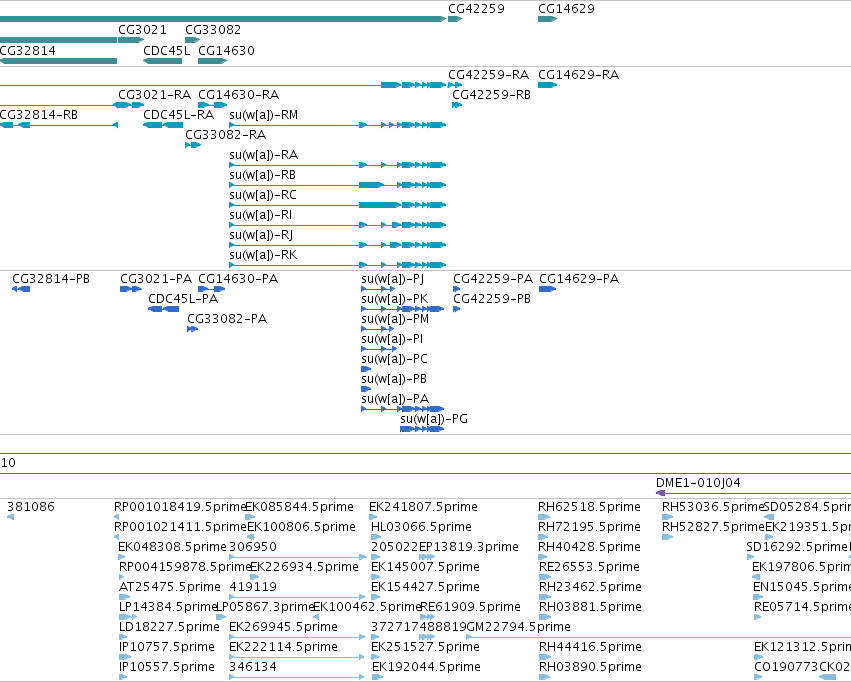
Task: Select protein su(w[a])-PM label
Action: click(395, 319)
